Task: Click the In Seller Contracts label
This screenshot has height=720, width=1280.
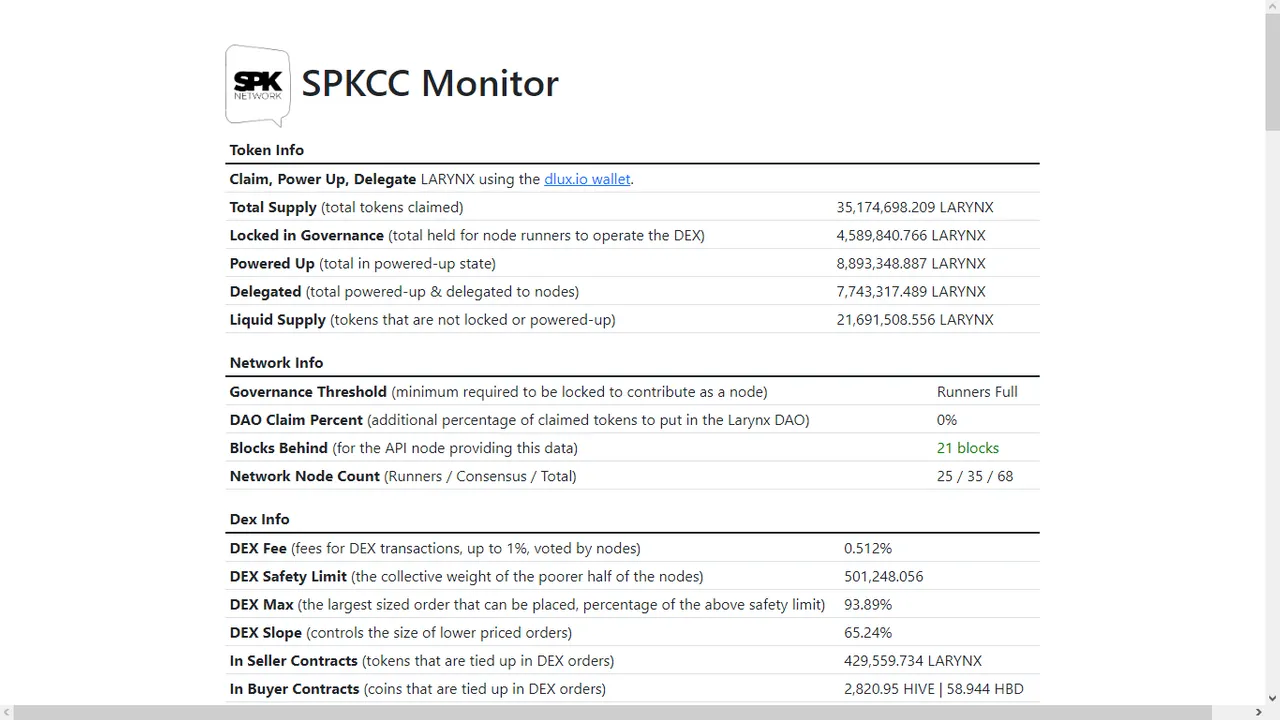Action: click(x=293, y=660)
